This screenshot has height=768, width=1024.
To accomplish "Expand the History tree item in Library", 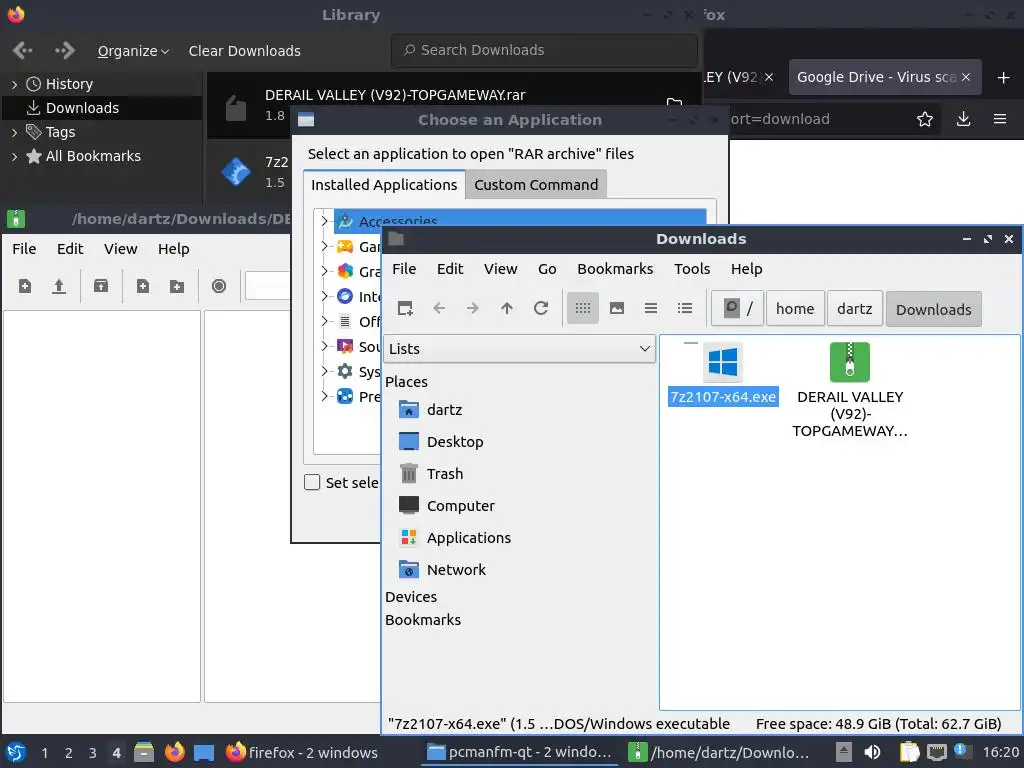I will (x=14, y=84).
